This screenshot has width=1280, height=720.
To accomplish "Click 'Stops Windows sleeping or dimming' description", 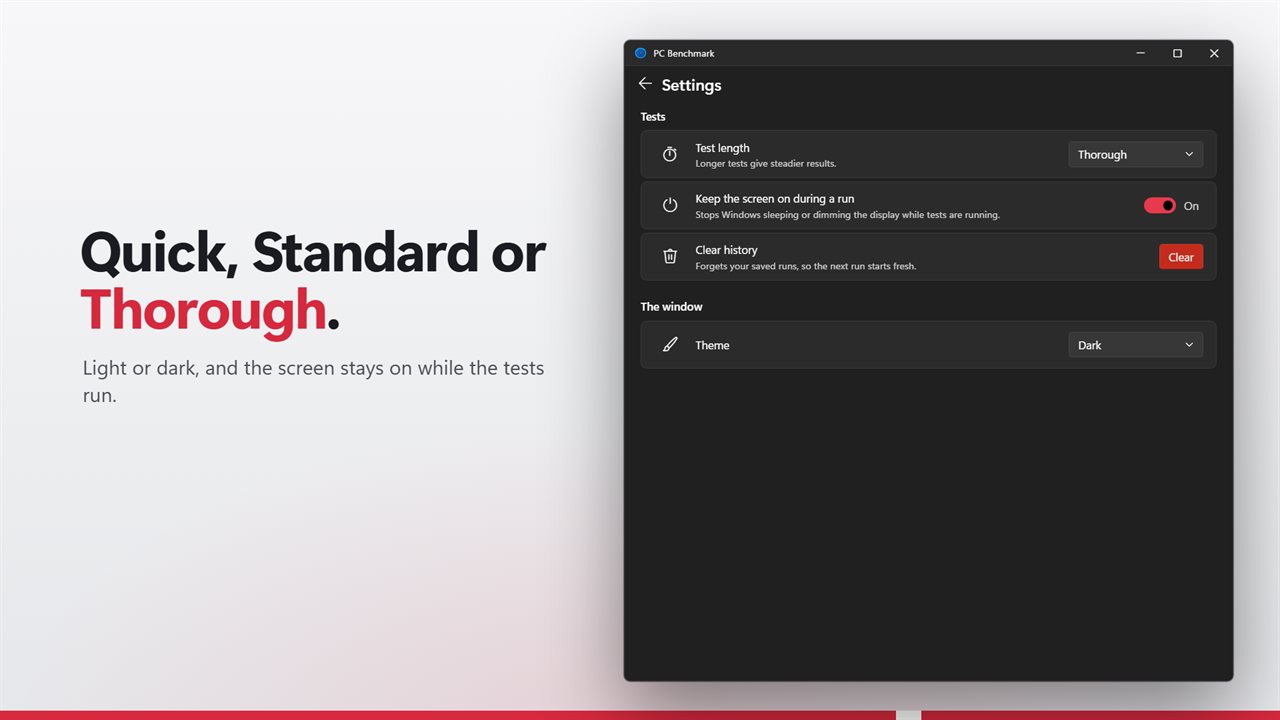I will 847,215.
